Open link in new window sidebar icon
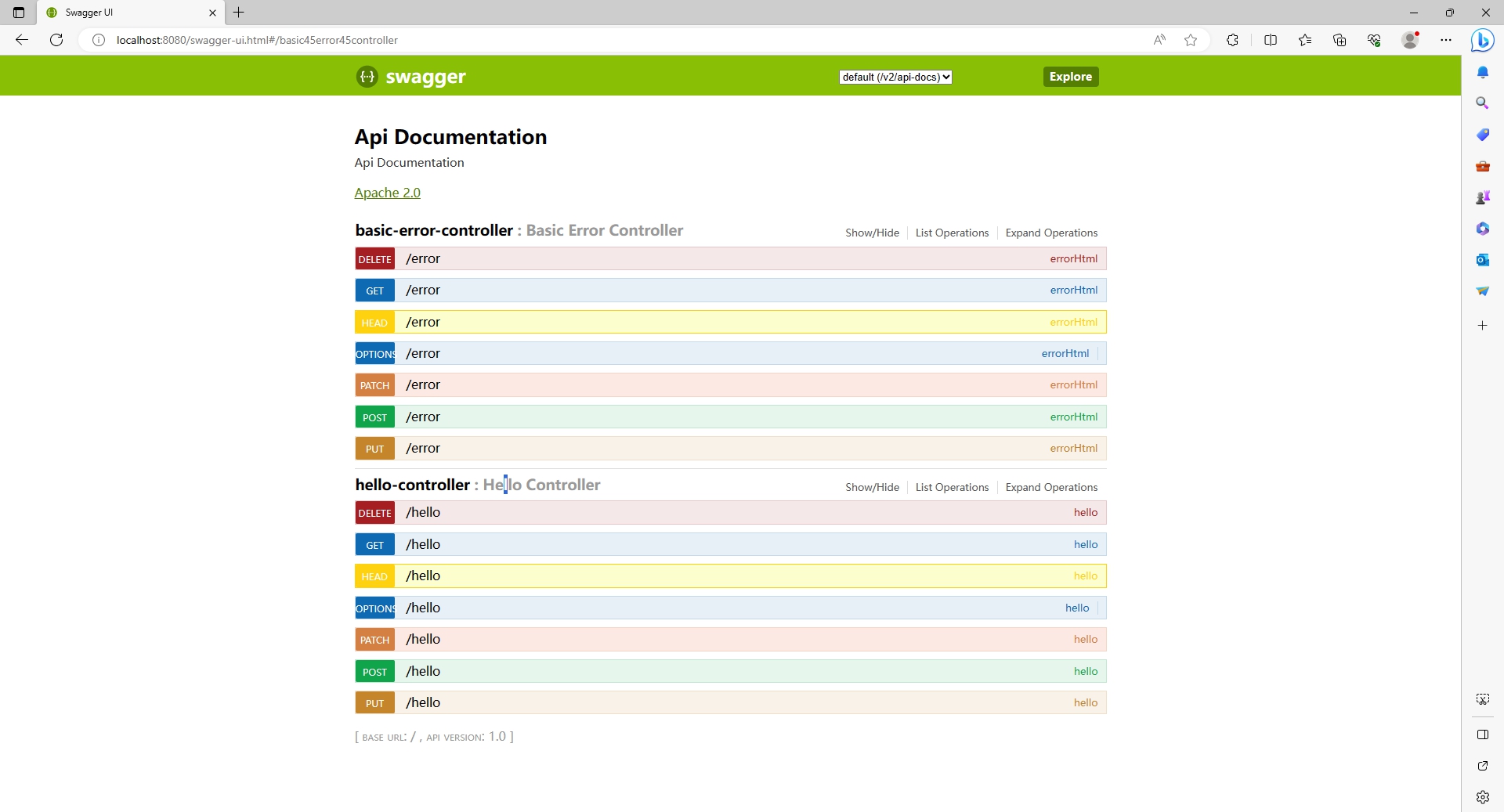Image resolution: width=1504 pixels, height=812 pixels. 1482,766
